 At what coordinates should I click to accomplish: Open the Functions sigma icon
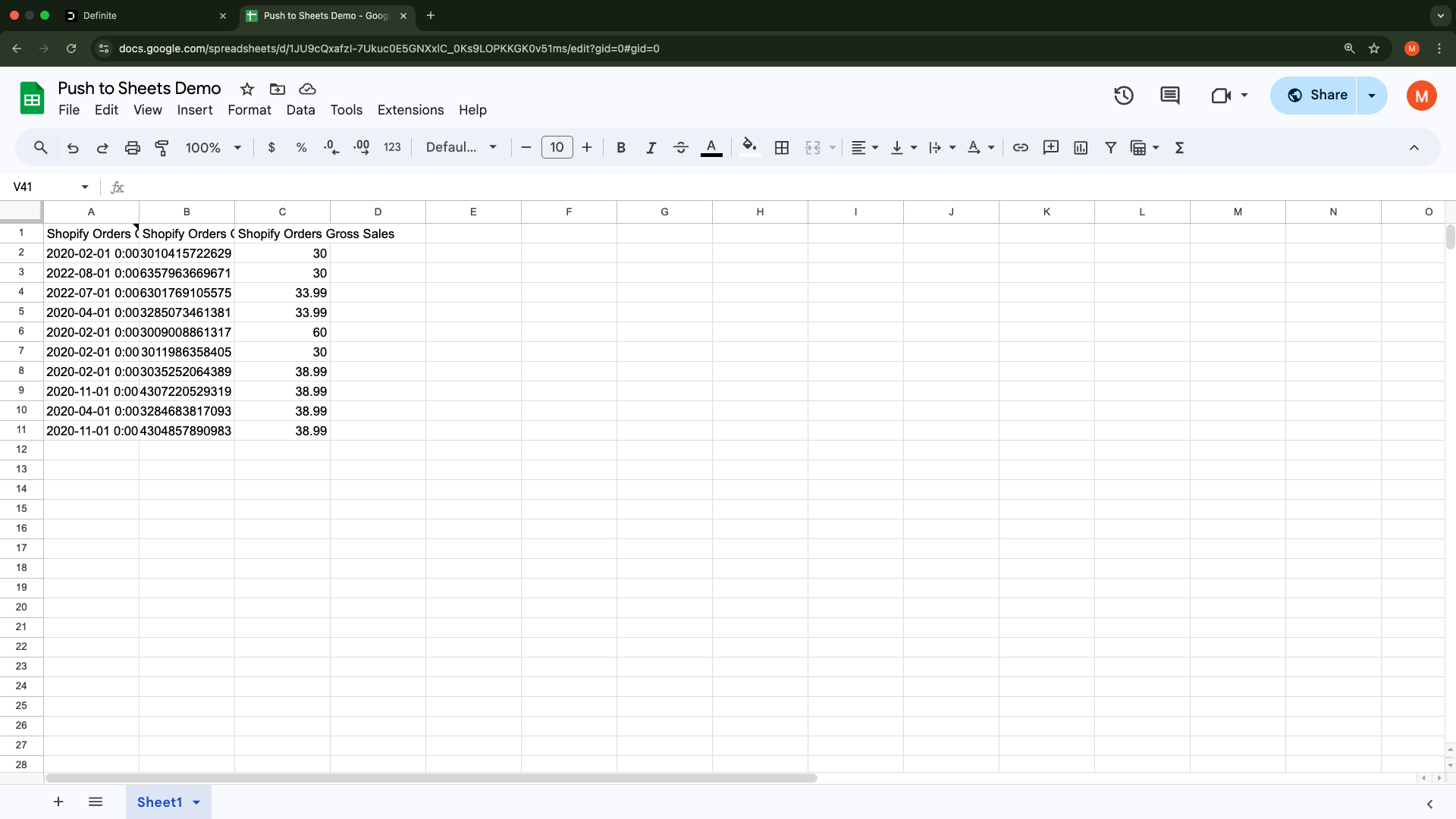(x=1180, y=148)
